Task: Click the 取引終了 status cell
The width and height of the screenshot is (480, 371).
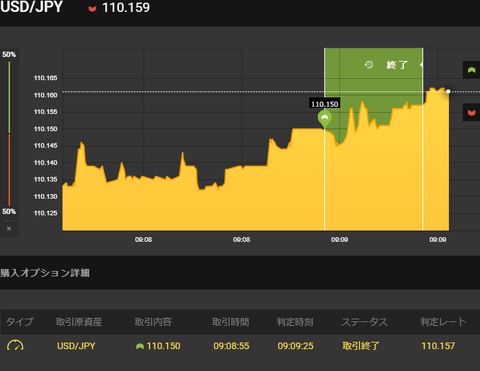Action: point(361,346)
